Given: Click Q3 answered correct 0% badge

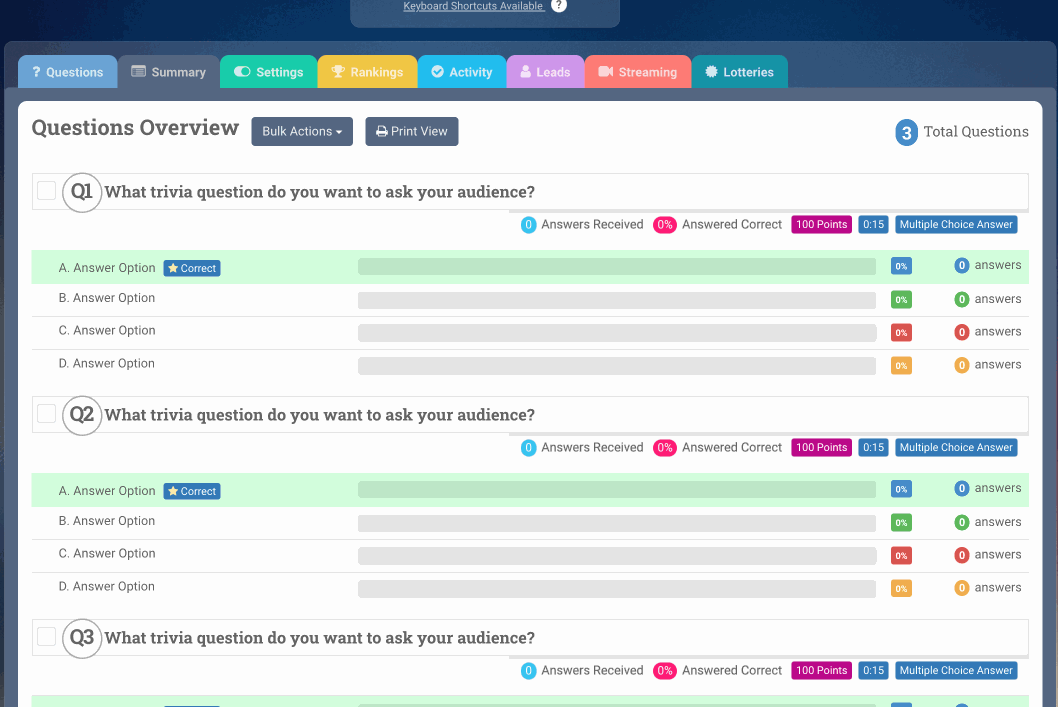Looking at the screenshot, I should (665, 671).
